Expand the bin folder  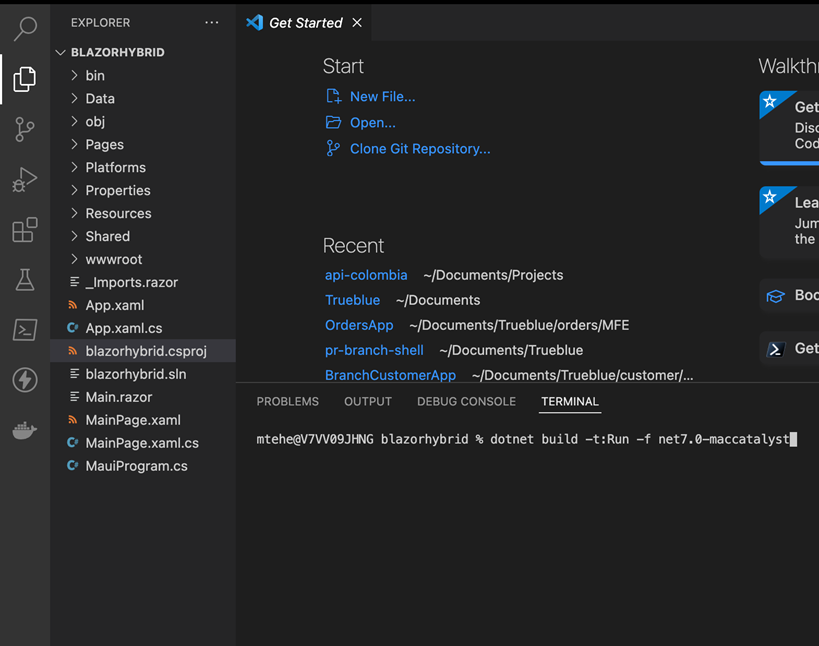tap(95, 75)
